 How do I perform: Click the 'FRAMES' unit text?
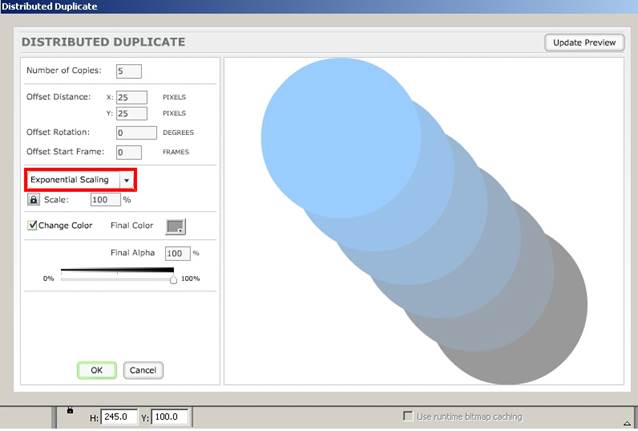coord(176,152)
